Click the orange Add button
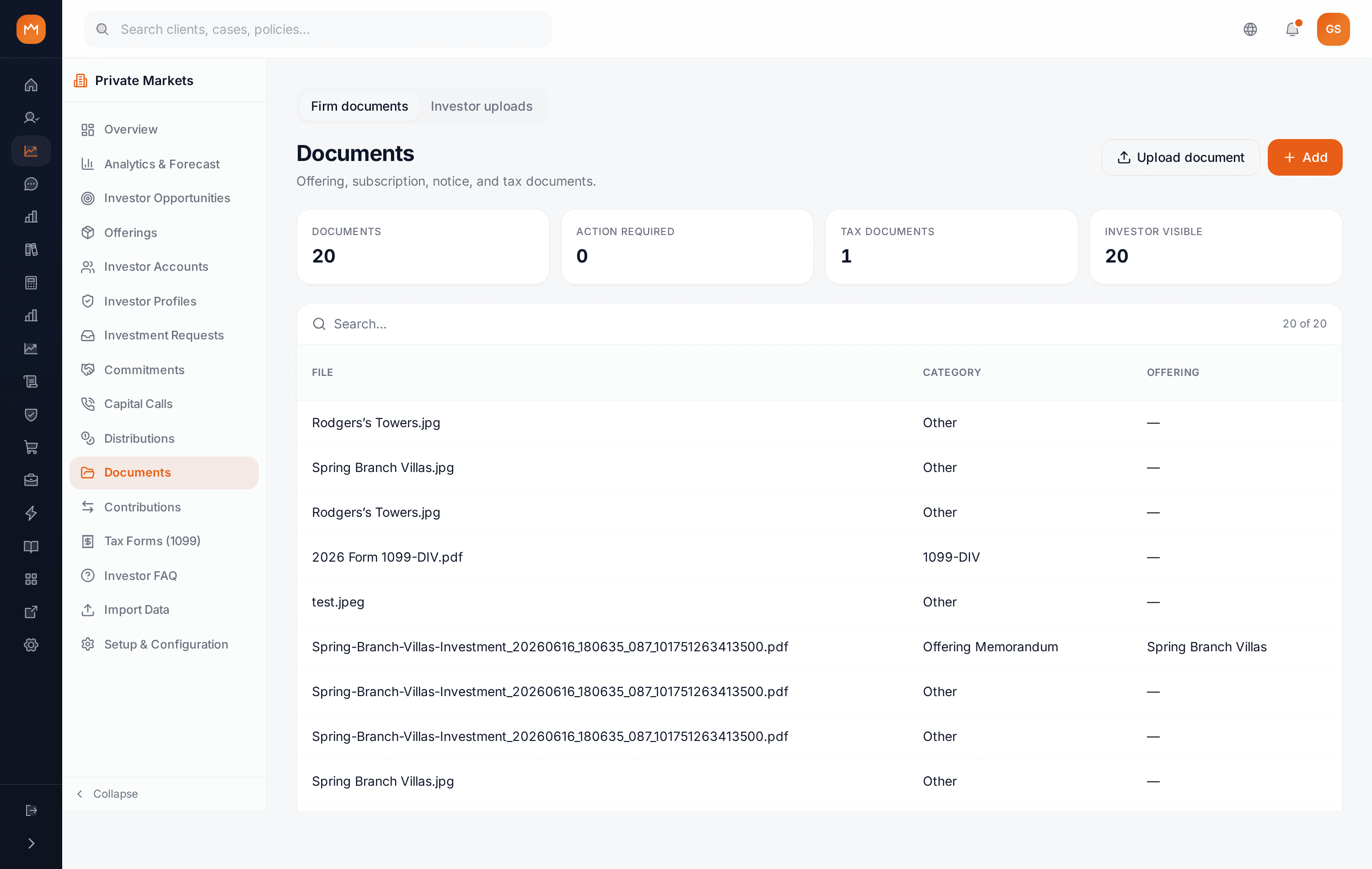Screen dimensions: 1372x869 click(1305, 157)
